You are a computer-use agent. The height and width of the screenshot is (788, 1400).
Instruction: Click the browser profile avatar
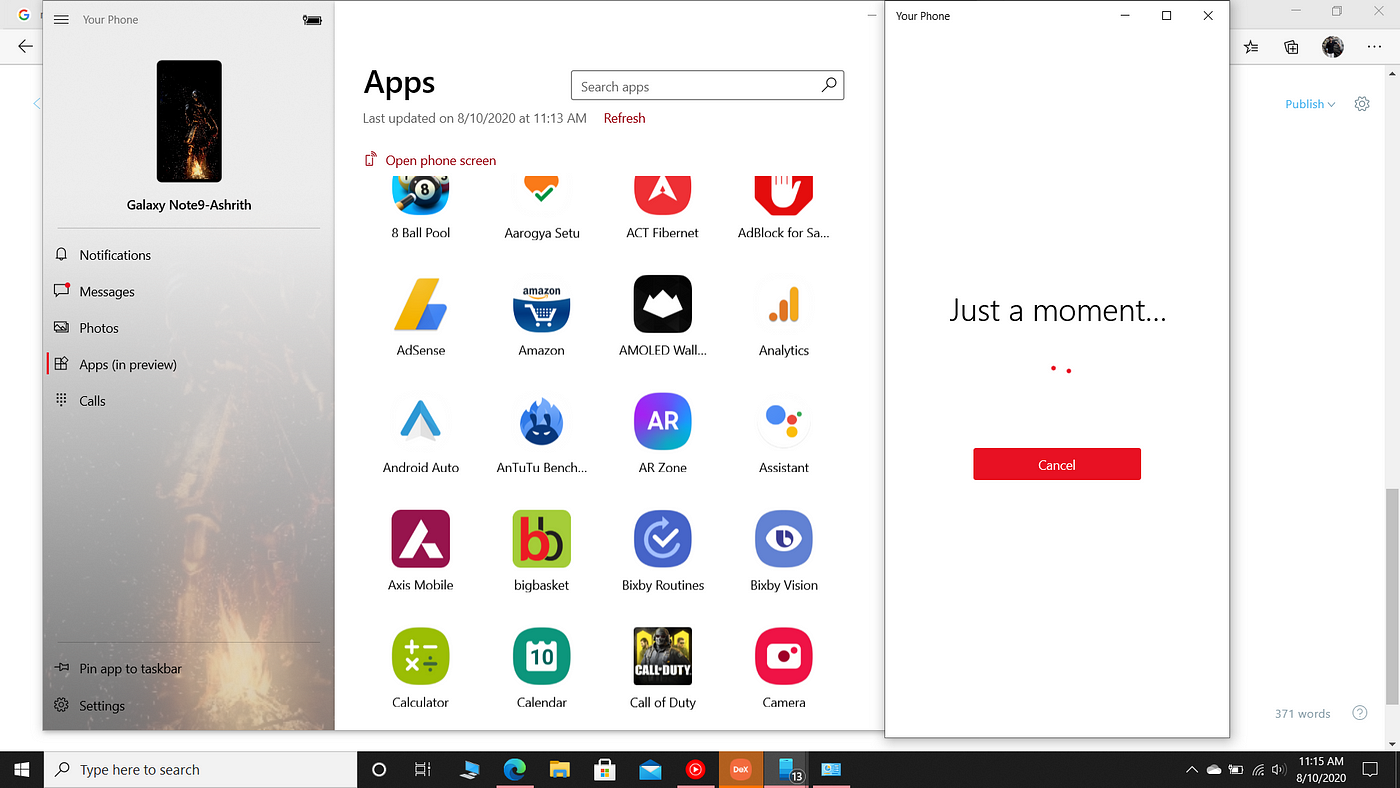coord(1332,47)
